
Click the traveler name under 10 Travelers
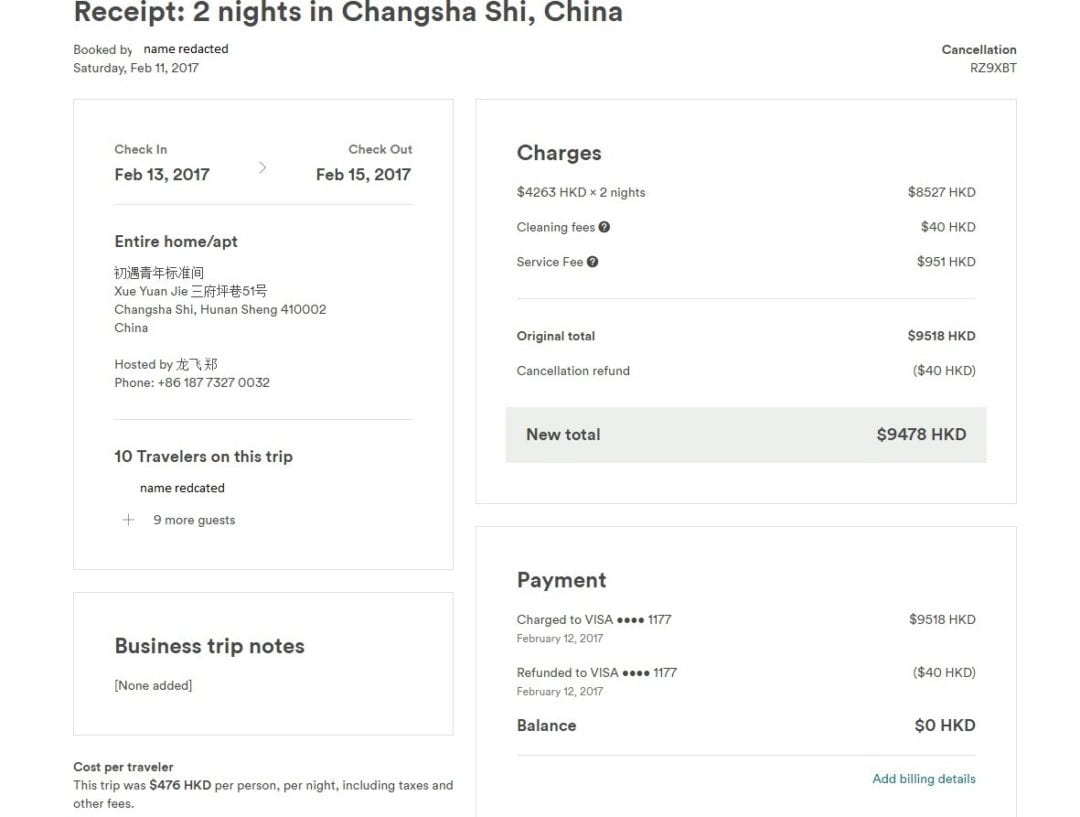[182, 488]
